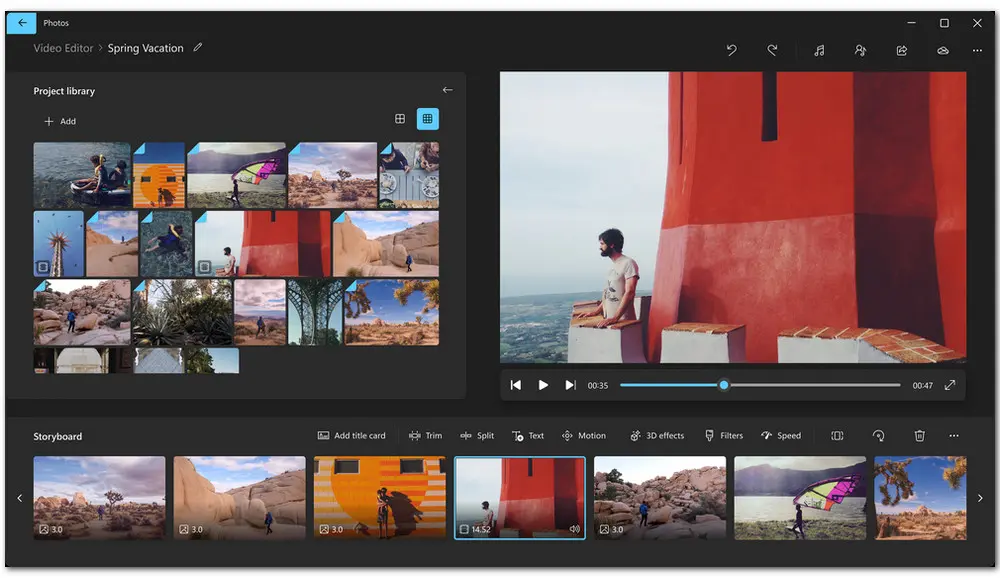Screen dimensions: 1000x580
Task: Open background music options
Action: click(x=819, y=49)
